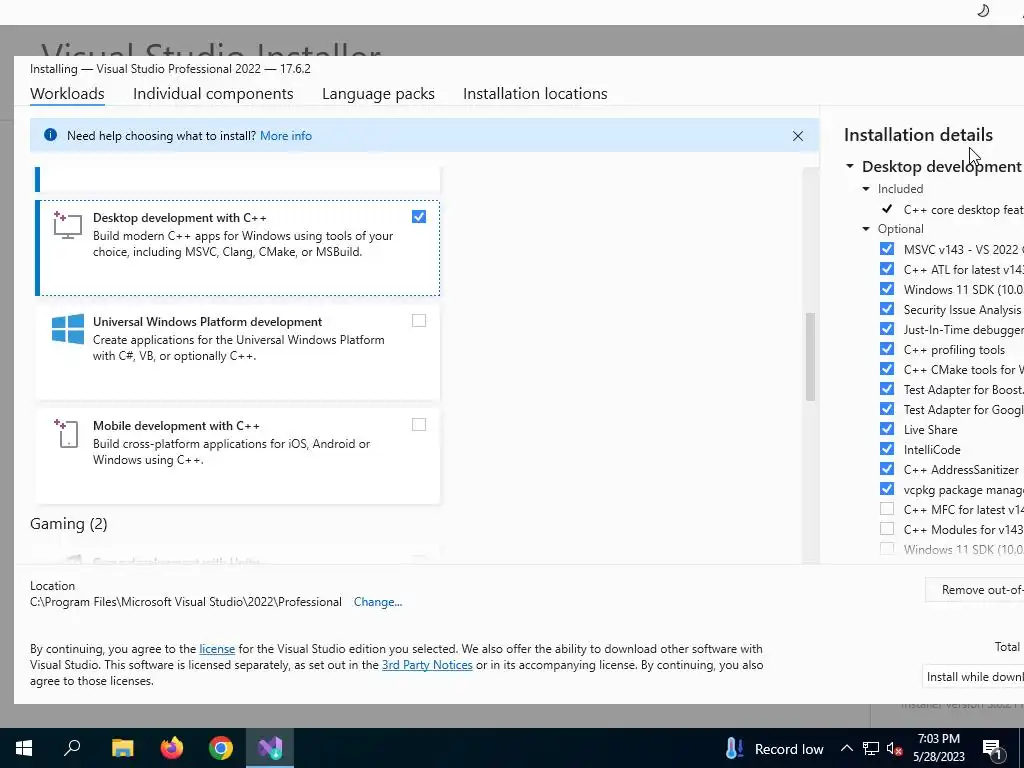Uncheck Security Issue Analysis option
The height and width of the screenshot is (768, 1024).
tap(886, 309)
